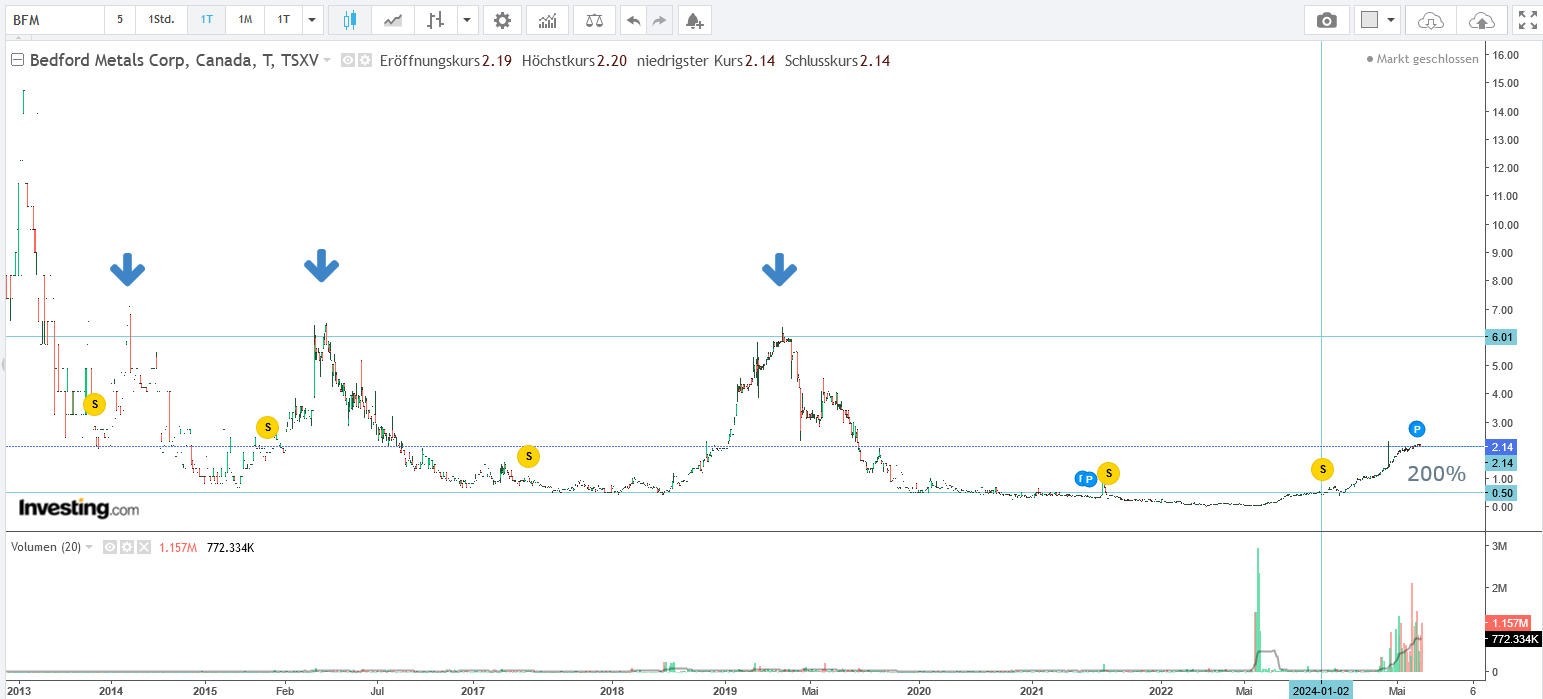Collapse the Bedford Metals Corp legend

click(17, 61)
